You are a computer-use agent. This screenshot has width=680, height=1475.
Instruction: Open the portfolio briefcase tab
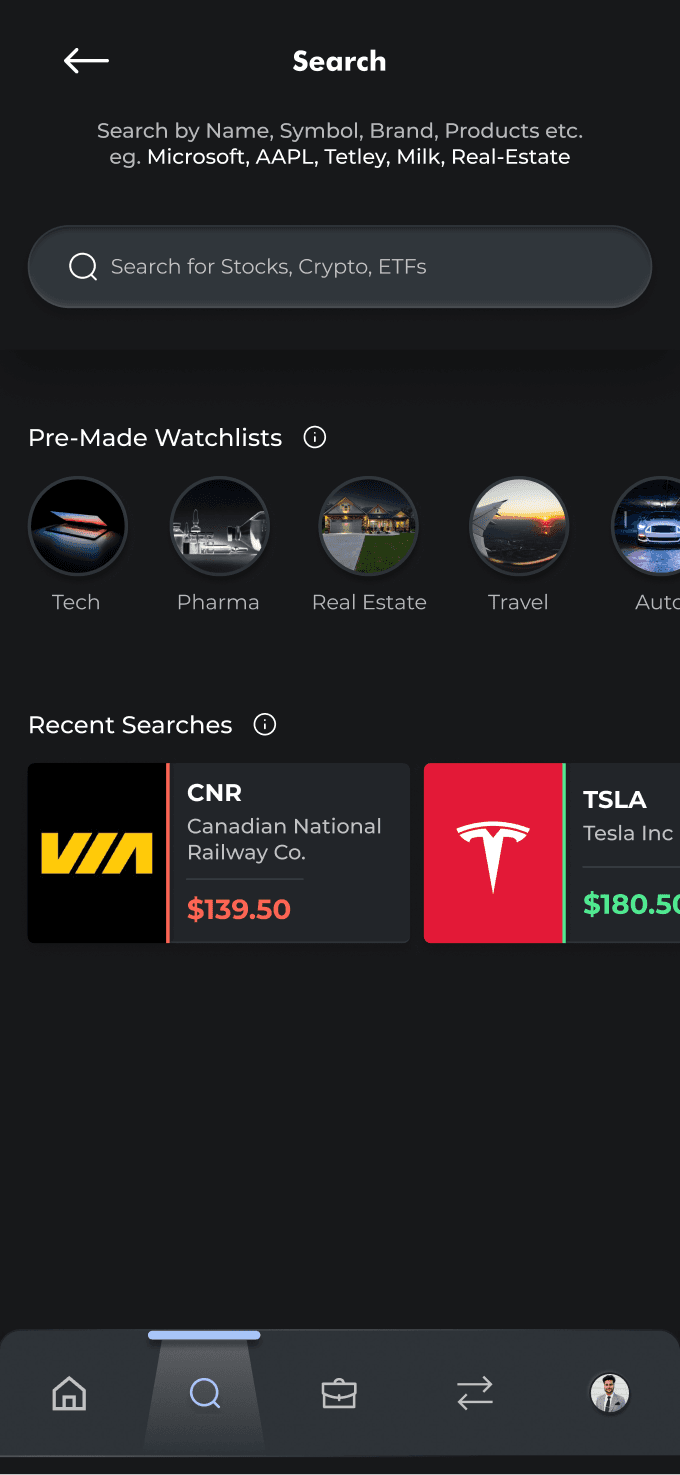pos(339,1393)
